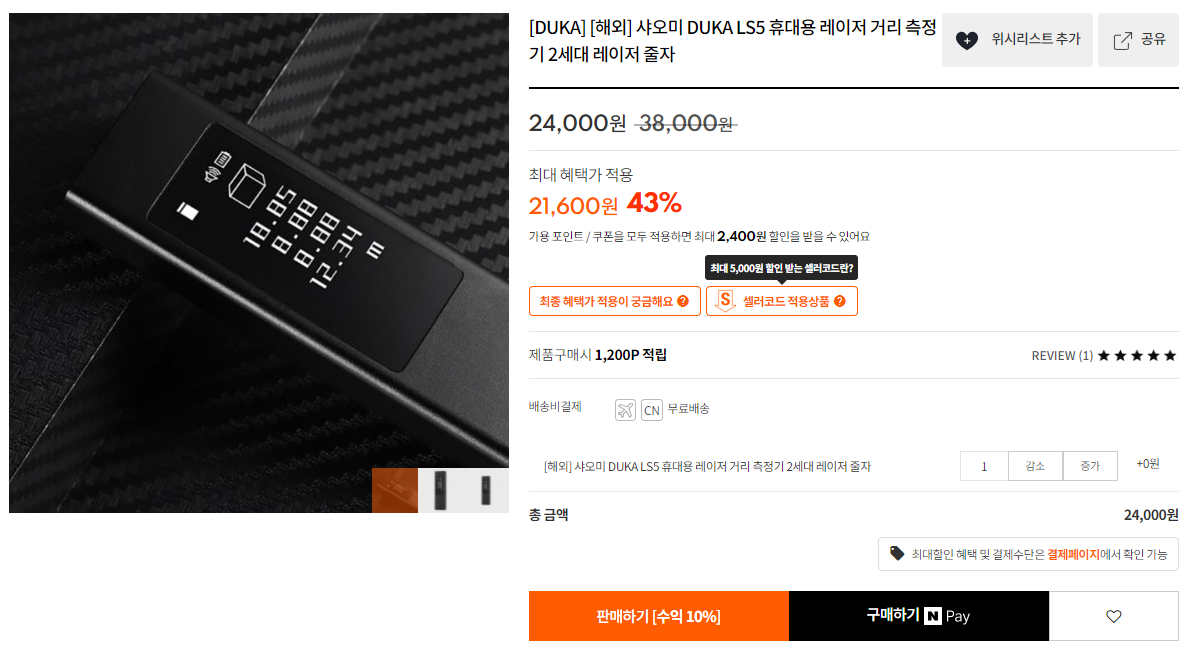Image resolution: width=1194 pixels, height=648 pixels.
Task: Increase quantity with 증가 button
Action: tap(1090, 466)
